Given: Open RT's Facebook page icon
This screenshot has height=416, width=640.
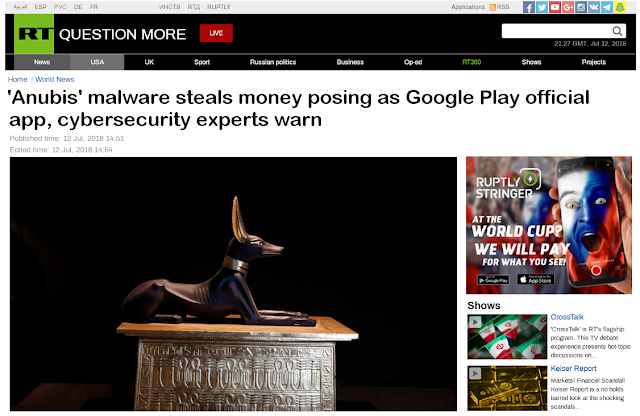Looking at the screenshot, I should pos(529,7).
